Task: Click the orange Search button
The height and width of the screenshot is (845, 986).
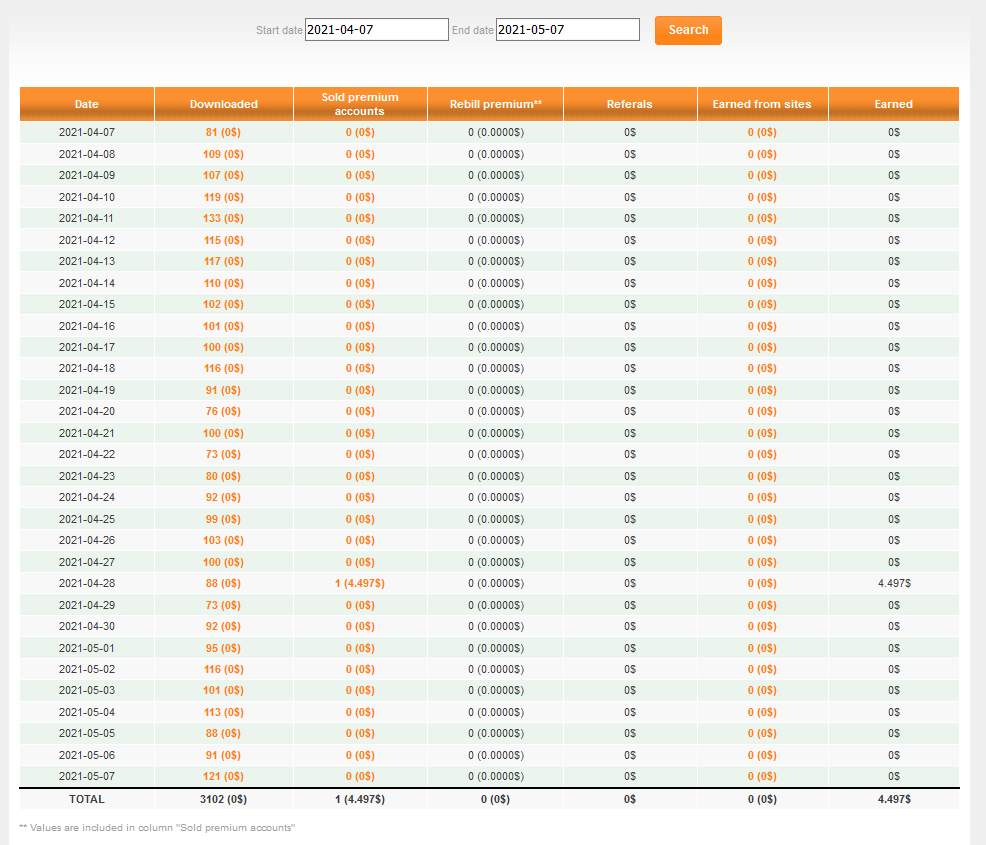Action: 688,30
